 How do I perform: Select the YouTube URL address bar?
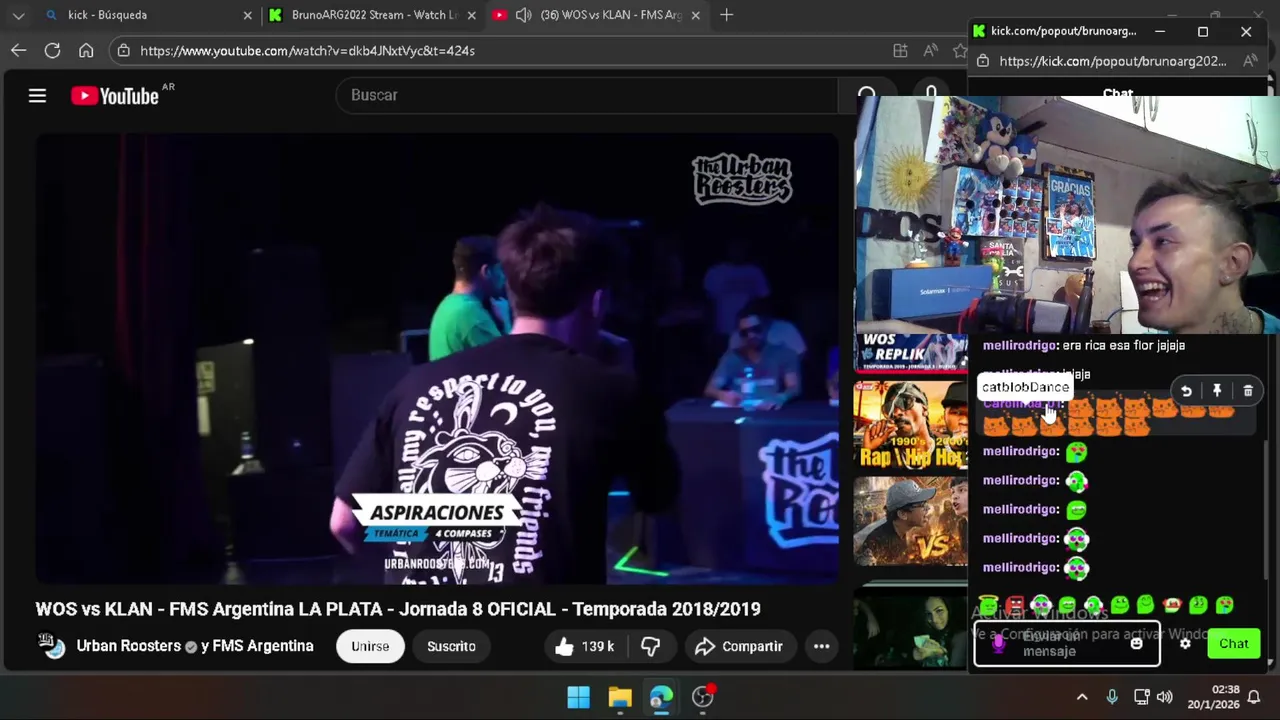tap(307, 50)
